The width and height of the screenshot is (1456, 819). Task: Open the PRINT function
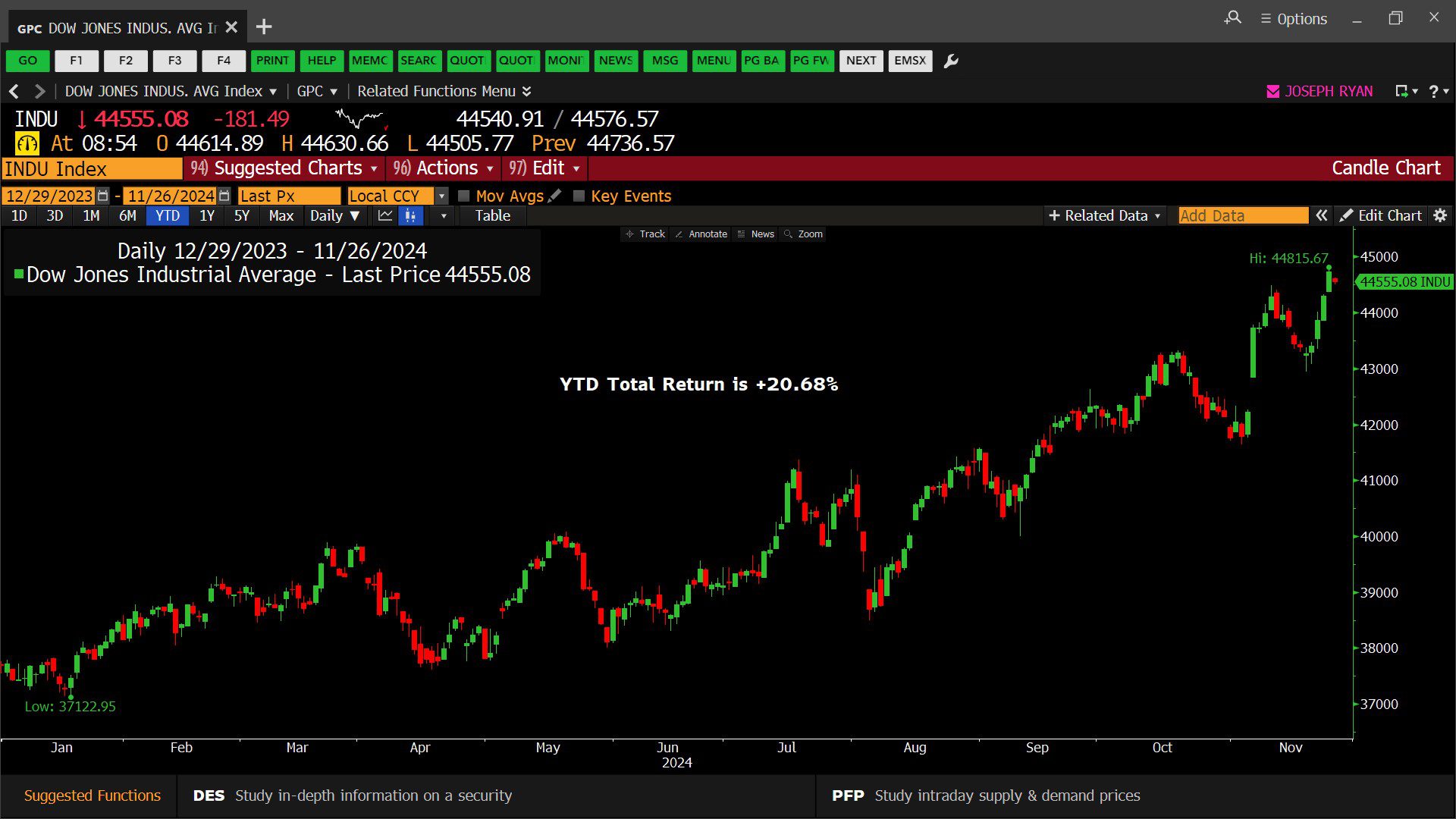[272, 61]
